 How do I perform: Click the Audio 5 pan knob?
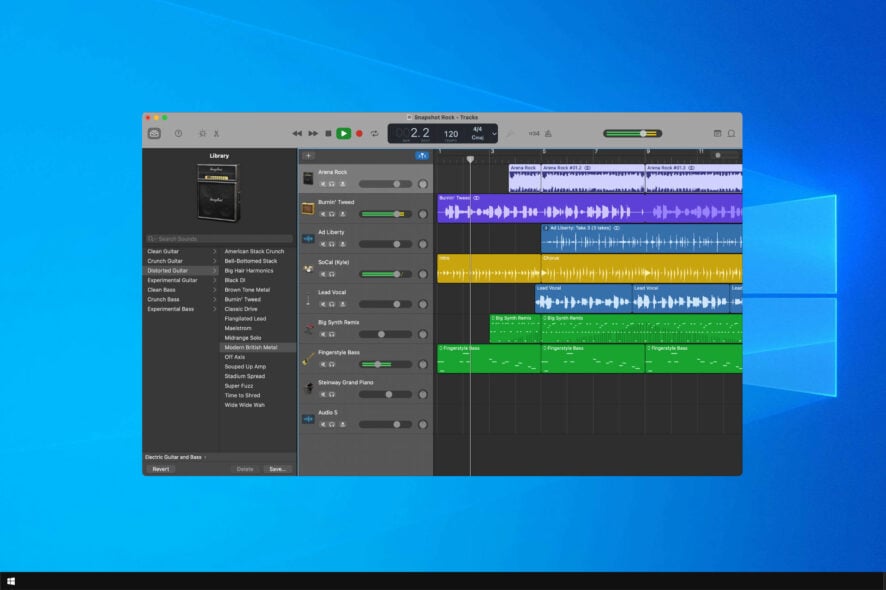coord(423,424)
